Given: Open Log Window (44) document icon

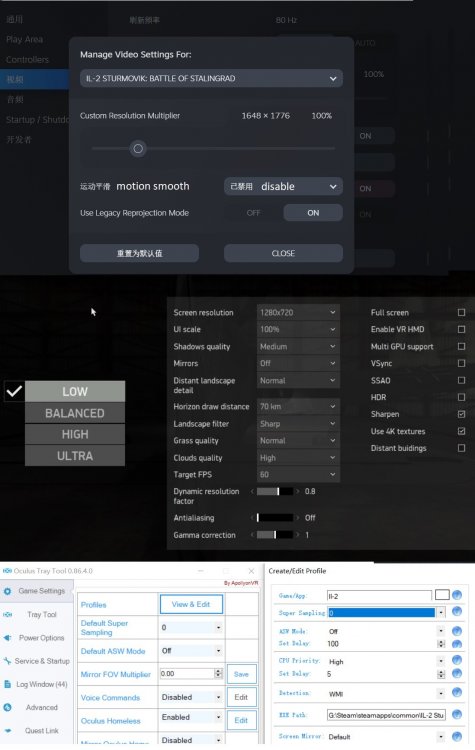Looking at the screenshot, I should pos(7,684).
